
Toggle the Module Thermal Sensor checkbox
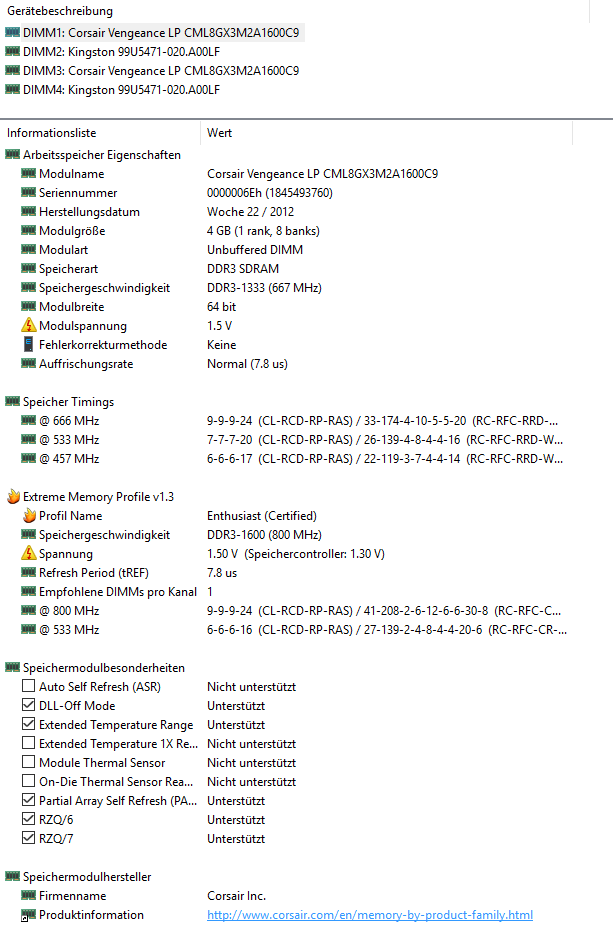click(x=28, y=762)
